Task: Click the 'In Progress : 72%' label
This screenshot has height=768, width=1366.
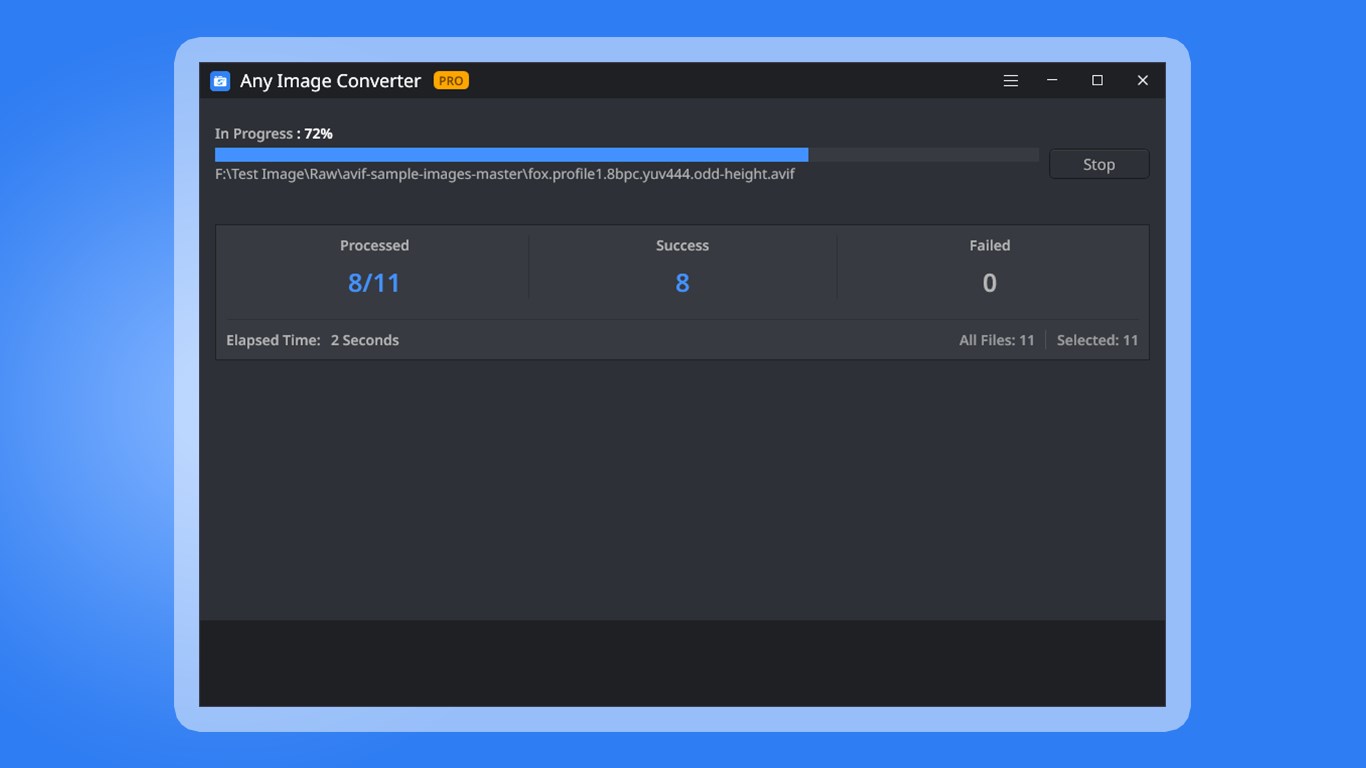Action: click(274, 134)
